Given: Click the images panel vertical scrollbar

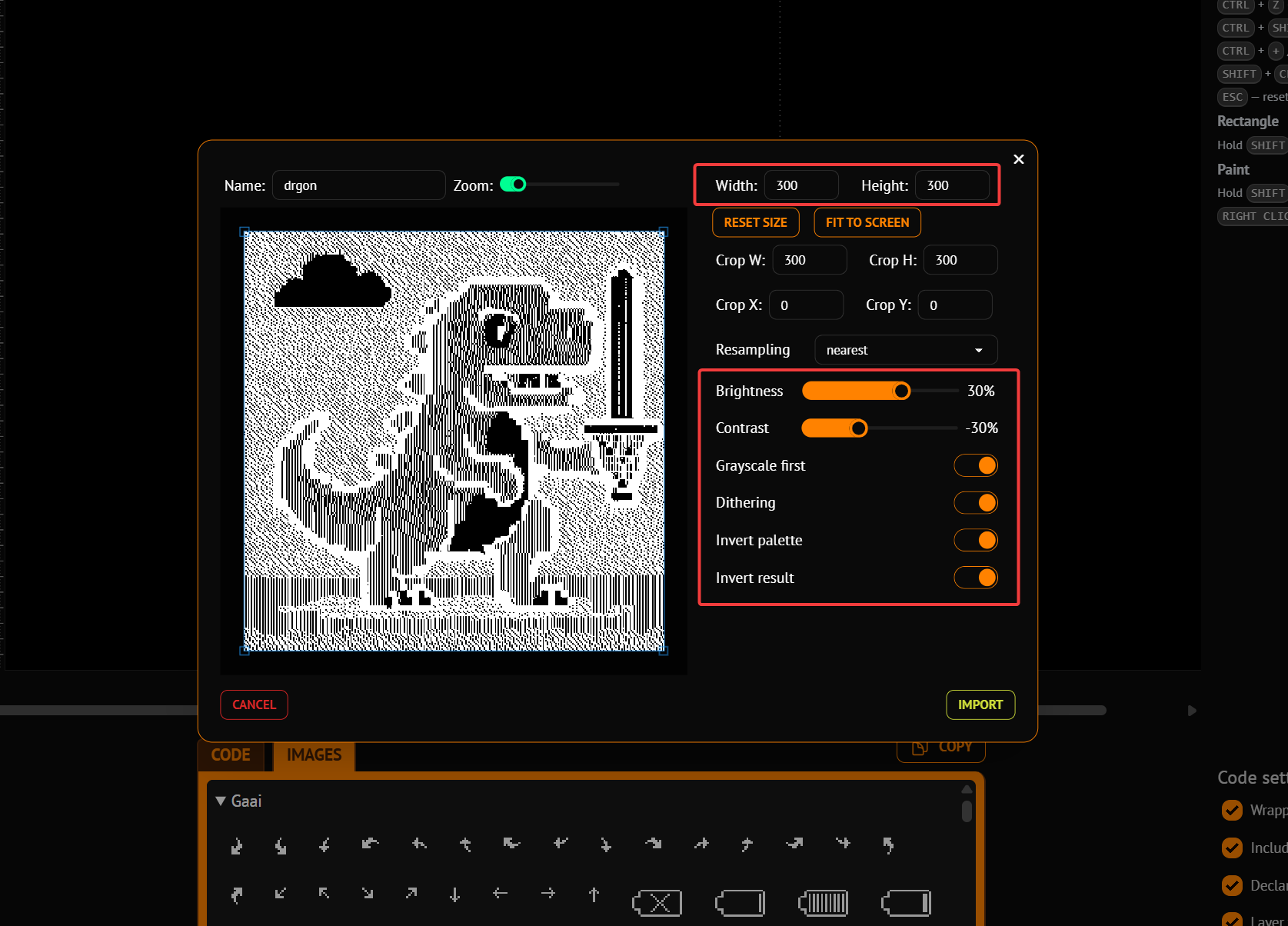Looking at the screenshot, I should tap(967, 811).
